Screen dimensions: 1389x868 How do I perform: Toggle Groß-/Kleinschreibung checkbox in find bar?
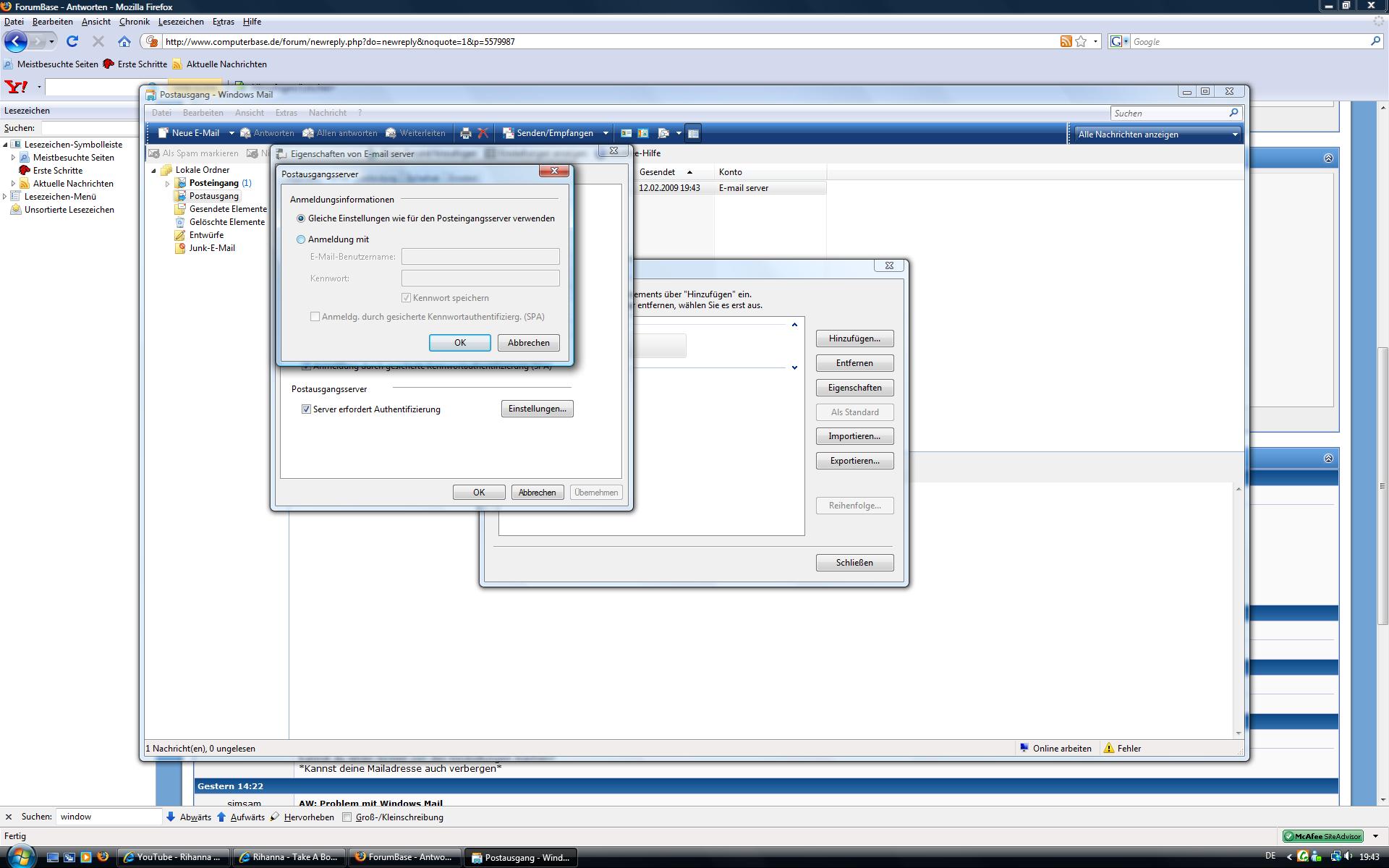pos(347,817)
